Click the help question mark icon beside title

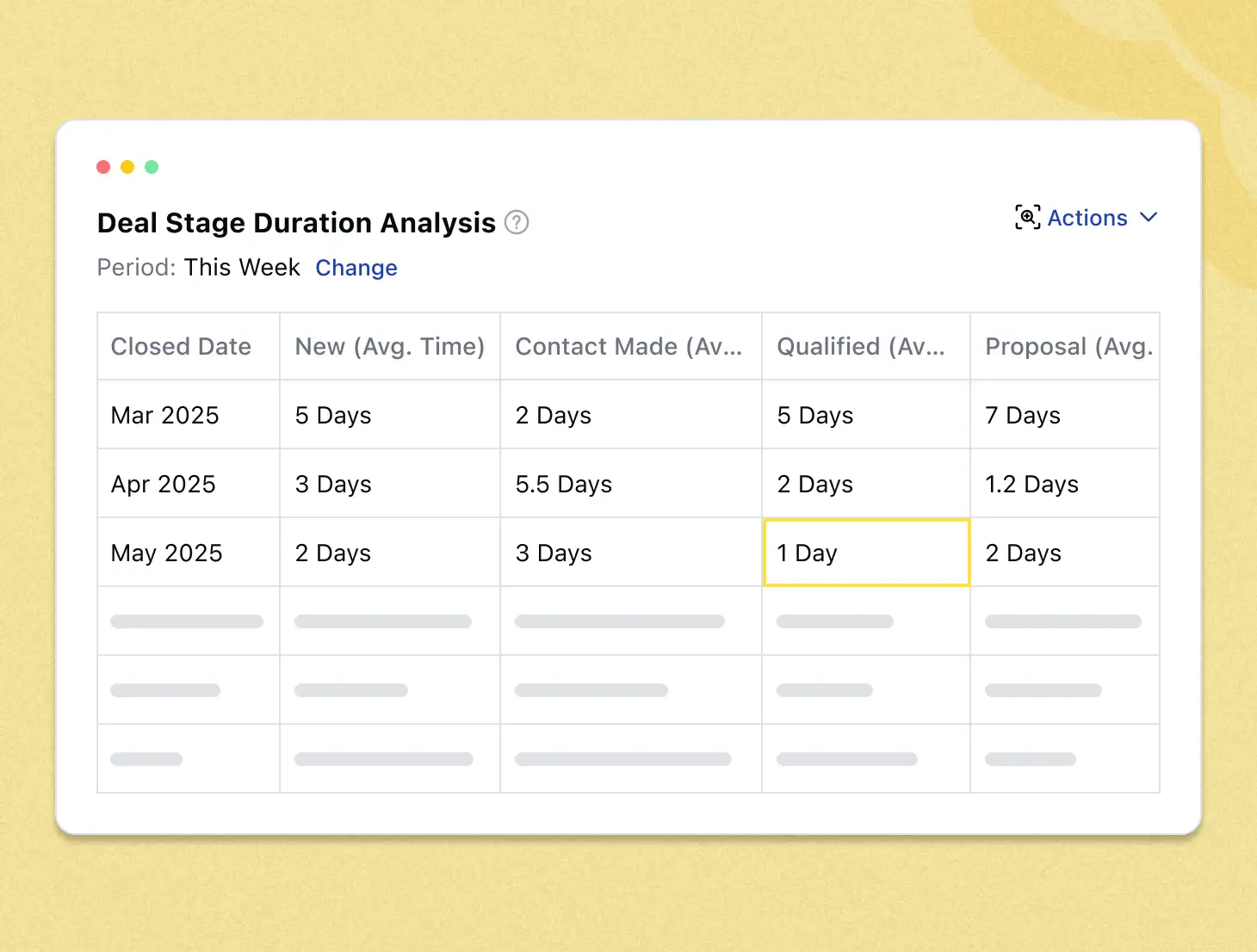[517, 223]
